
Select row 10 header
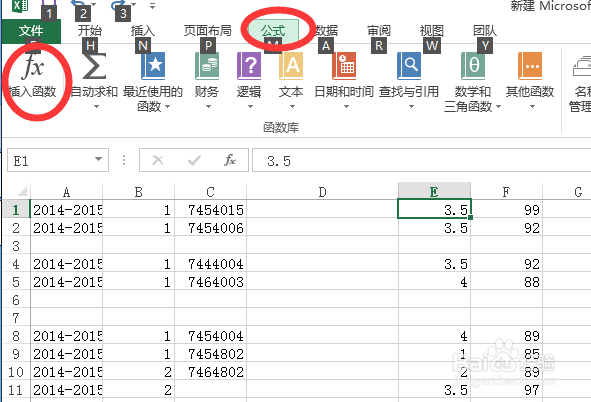tap(16, 372)
